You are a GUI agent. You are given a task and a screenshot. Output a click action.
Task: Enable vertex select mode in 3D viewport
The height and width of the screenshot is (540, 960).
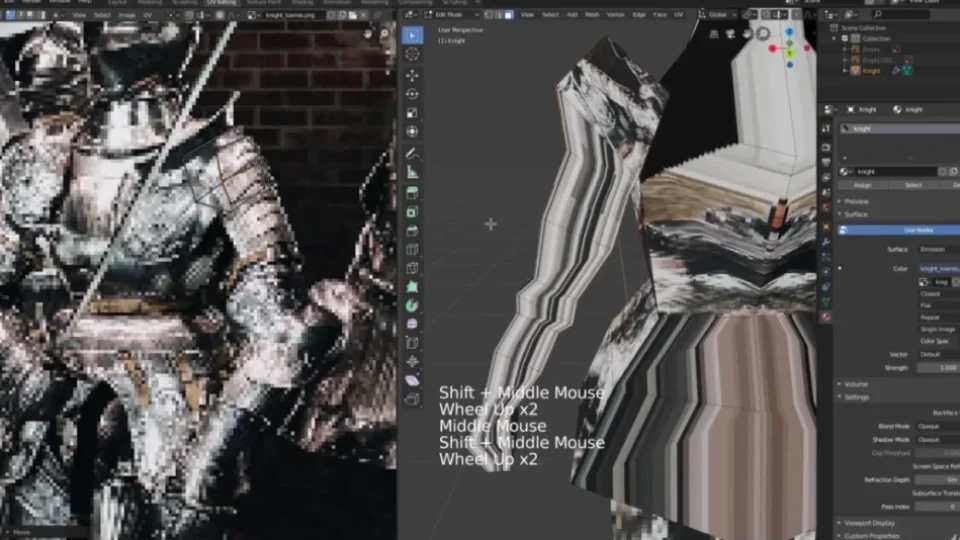click(489, 15)
